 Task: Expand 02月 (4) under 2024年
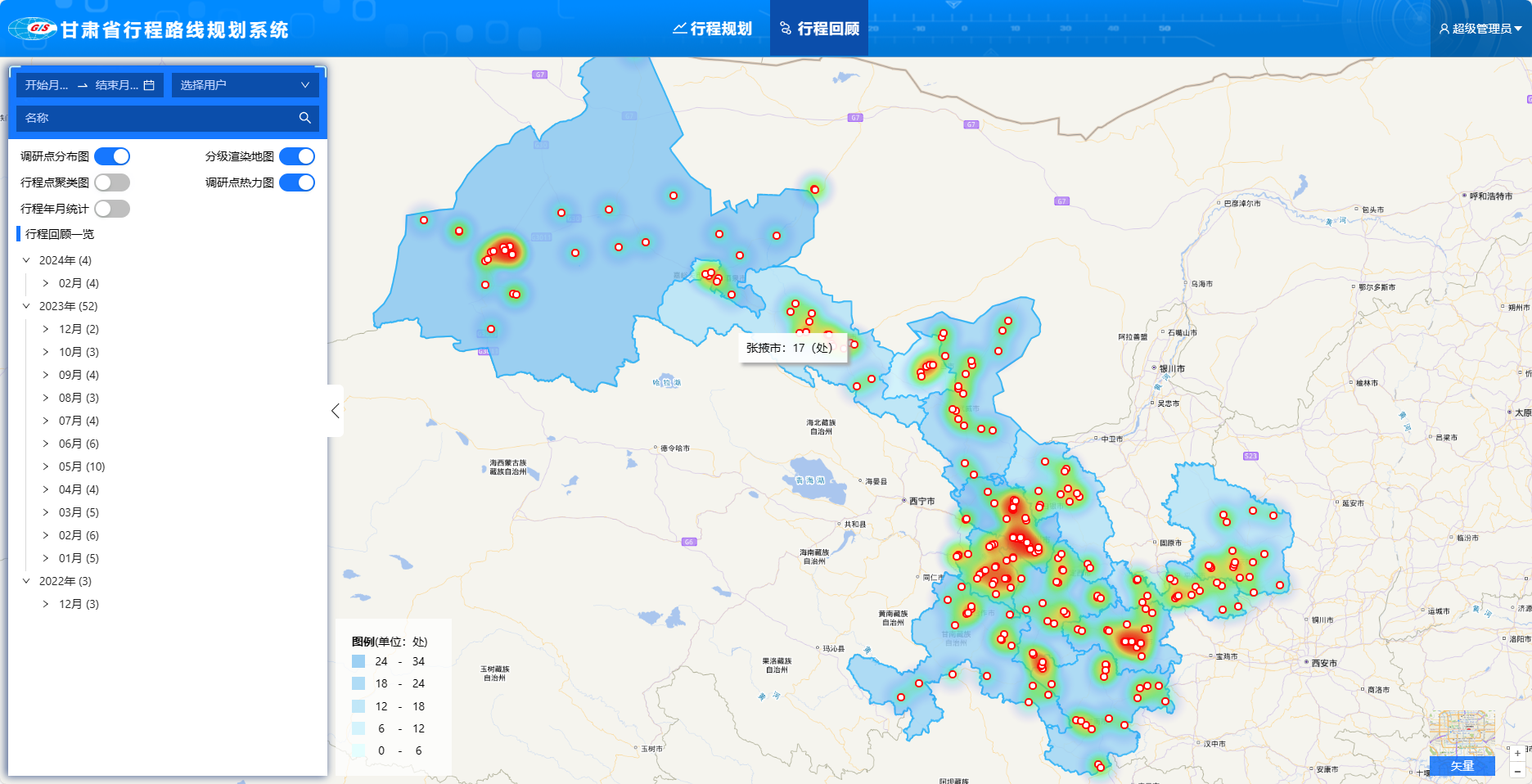46,283
